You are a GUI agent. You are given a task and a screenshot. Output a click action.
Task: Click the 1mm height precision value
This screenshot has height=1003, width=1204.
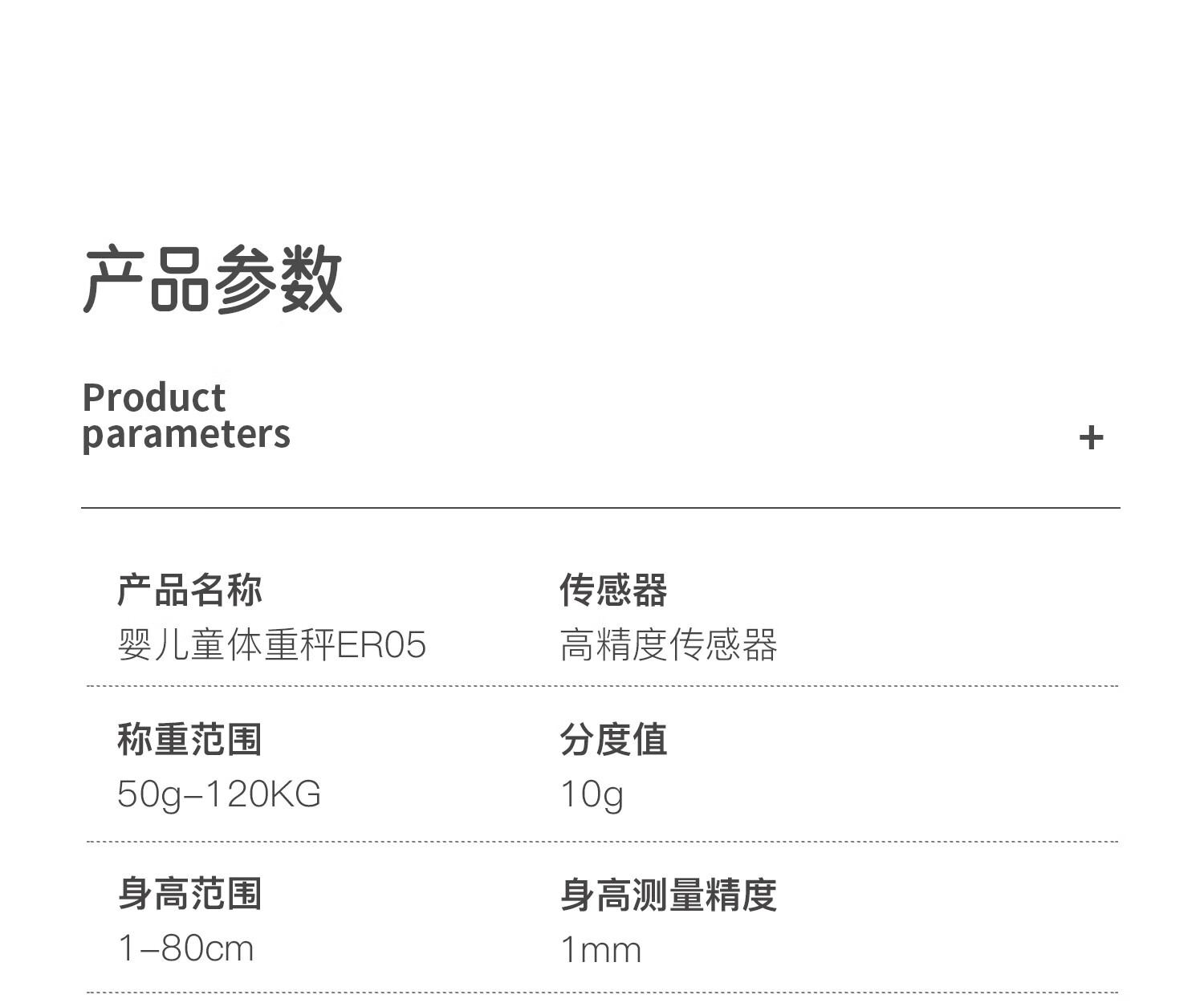601,950
